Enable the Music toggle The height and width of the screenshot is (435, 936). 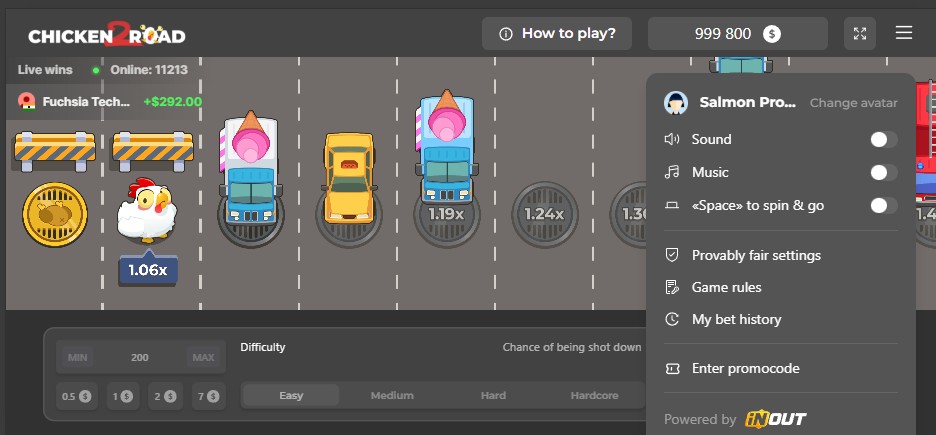click(883, 173)
